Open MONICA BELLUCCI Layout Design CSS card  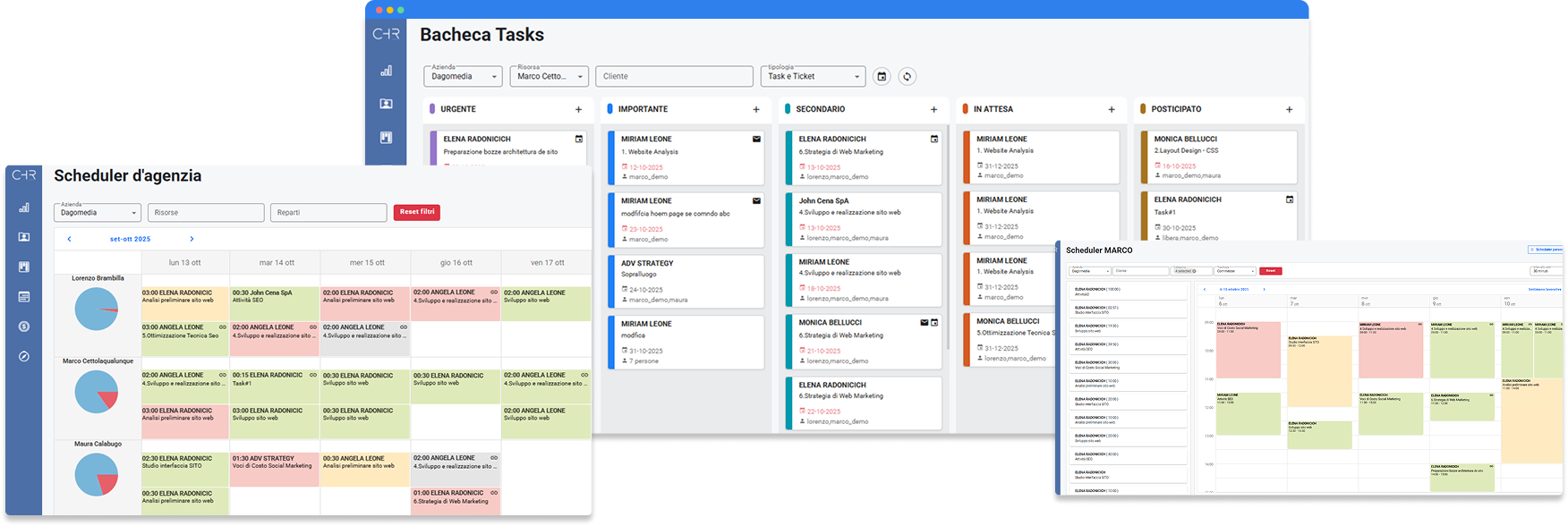coord(1219,157)
